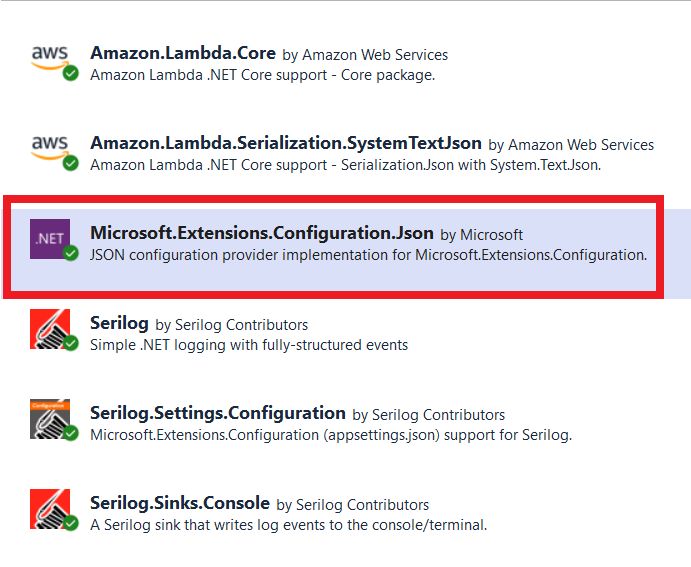Click the Serilog.Sinks.Console package icon
The height and width of the screenshot is (567, 691).
[50, 508]
